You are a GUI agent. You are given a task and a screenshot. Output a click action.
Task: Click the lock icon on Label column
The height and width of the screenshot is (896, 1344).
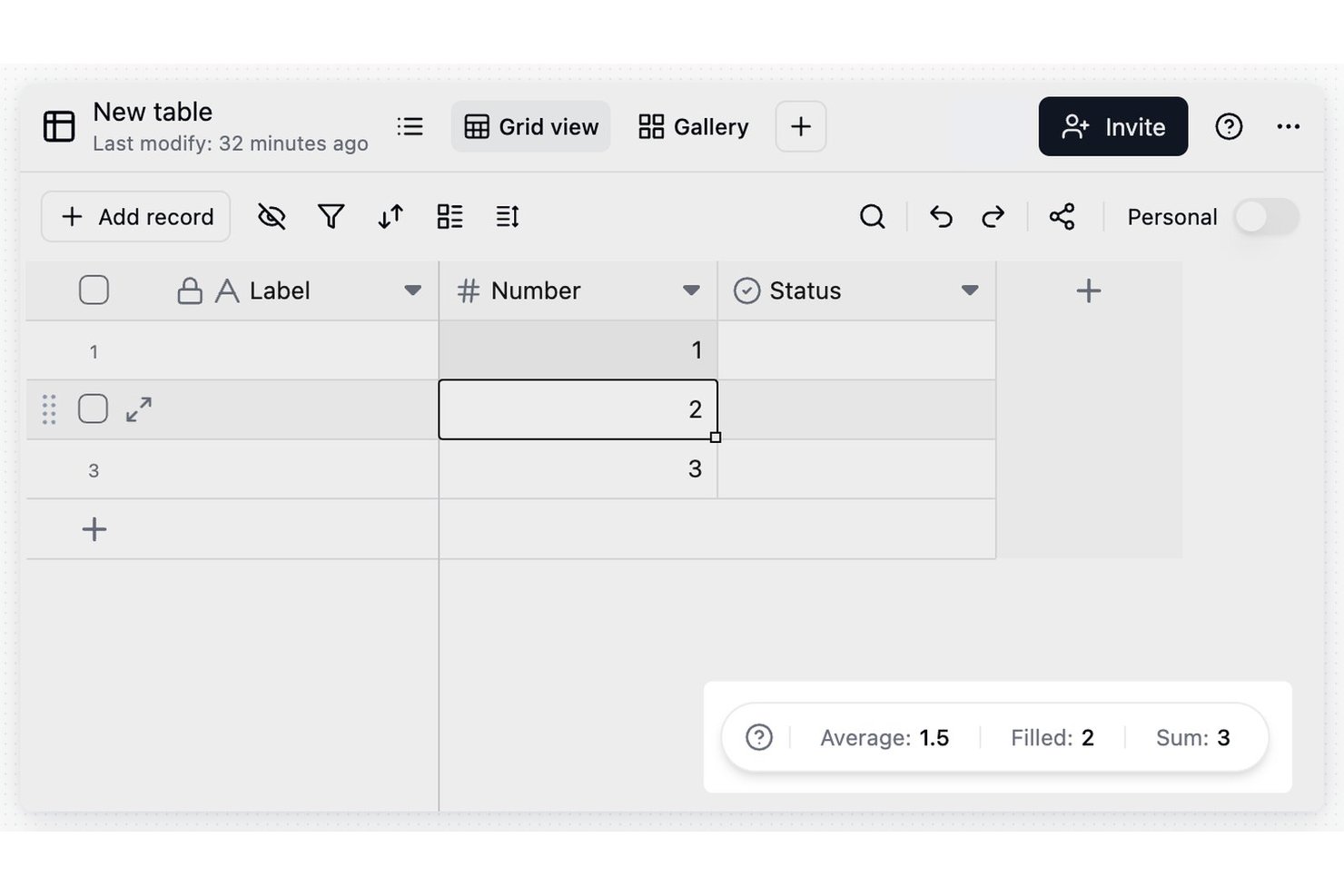point(190,290)
